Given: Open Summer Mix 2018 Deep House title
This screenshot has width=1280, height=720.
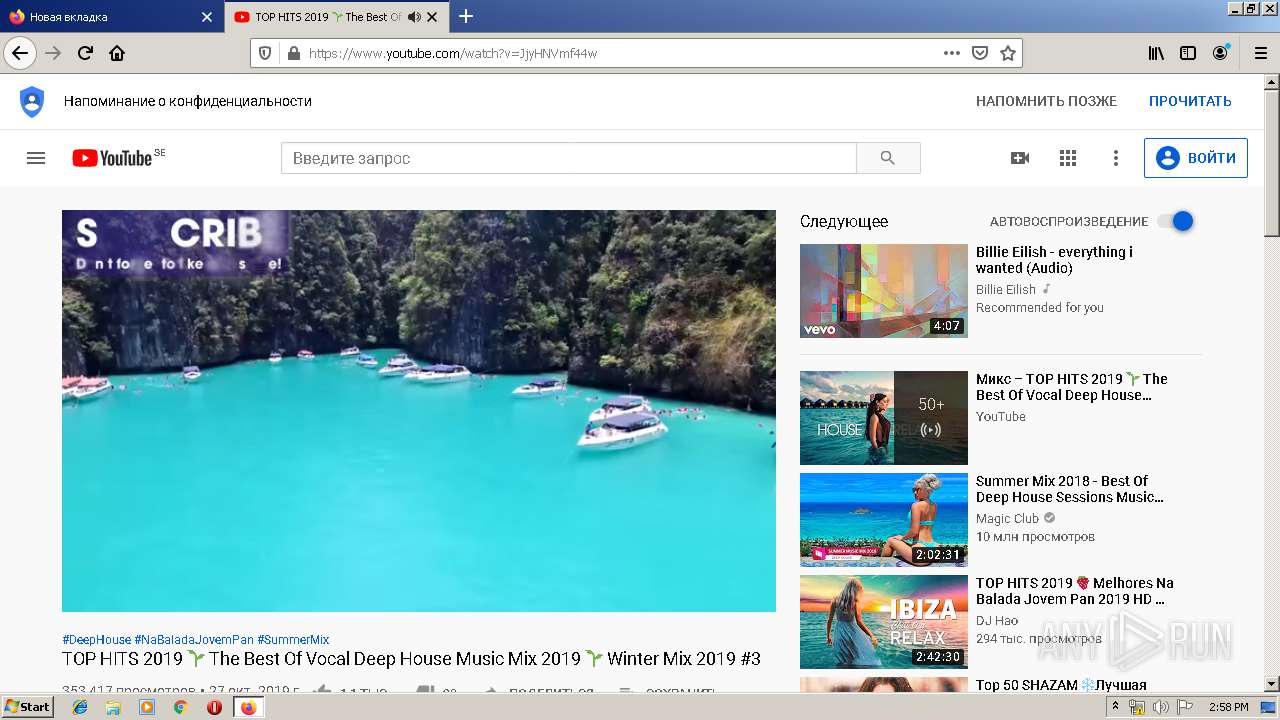Looking at the screenshot, I should coord(1070,489).
